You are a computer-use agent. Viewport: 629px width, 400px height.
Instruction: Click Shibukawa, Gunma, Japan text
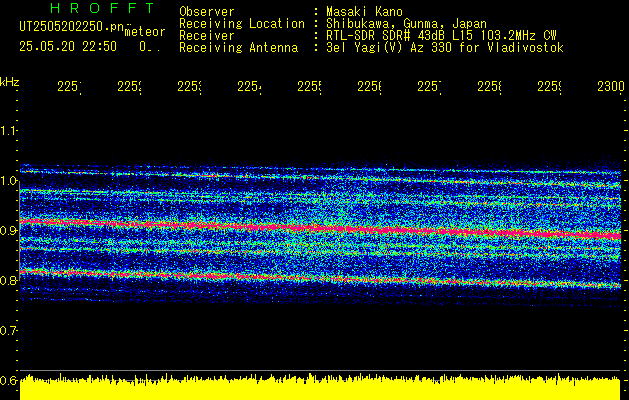406,24
